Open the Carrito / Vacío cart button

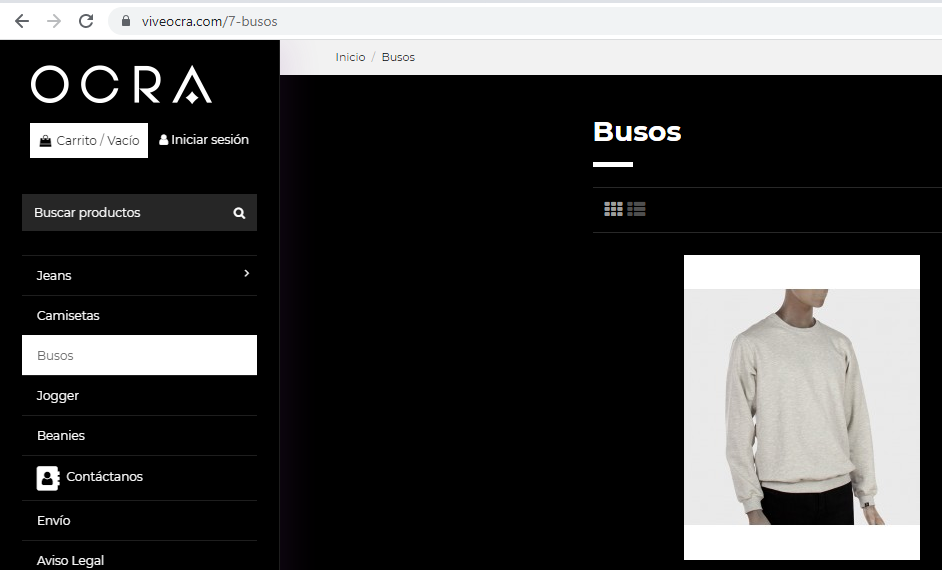[x=89, y=141]
